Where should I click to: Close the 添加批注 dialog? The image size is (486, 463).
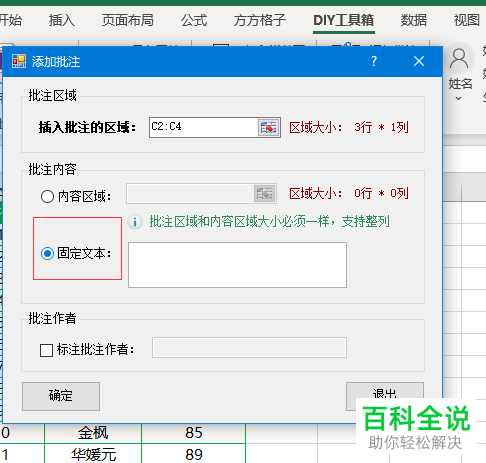(x=419, y=61)
